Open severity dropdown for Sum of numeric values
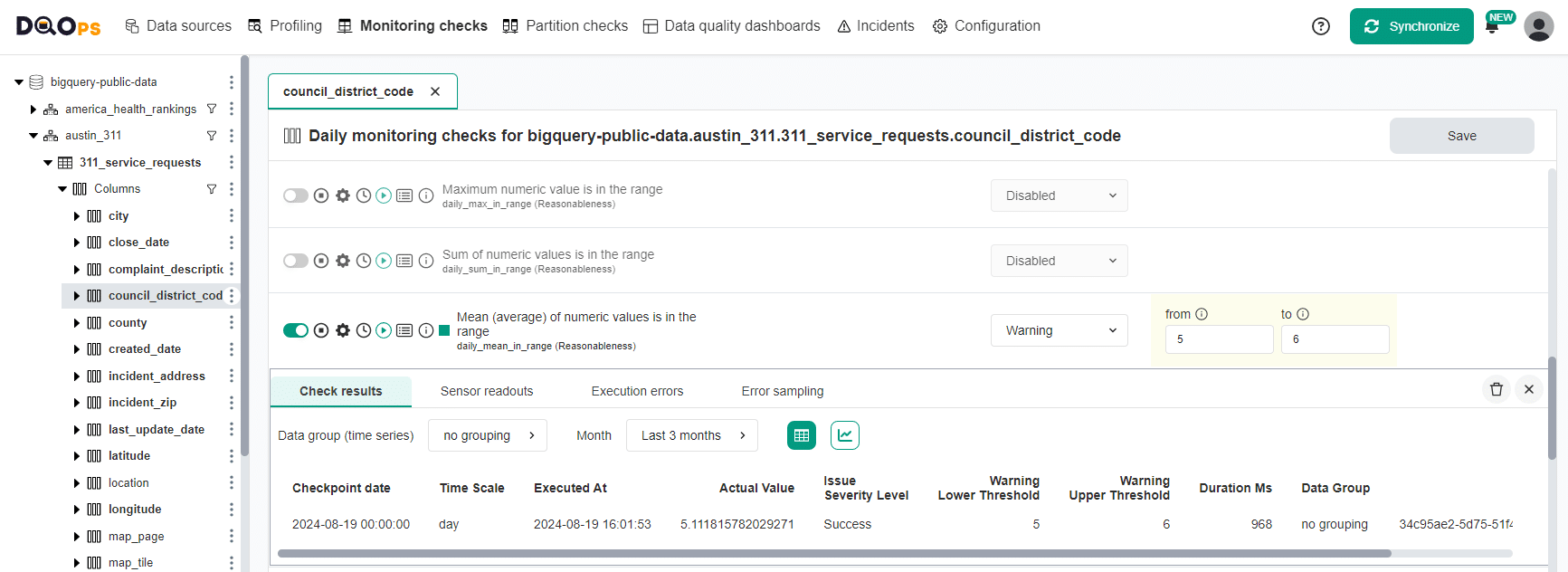 [1060, 261]
